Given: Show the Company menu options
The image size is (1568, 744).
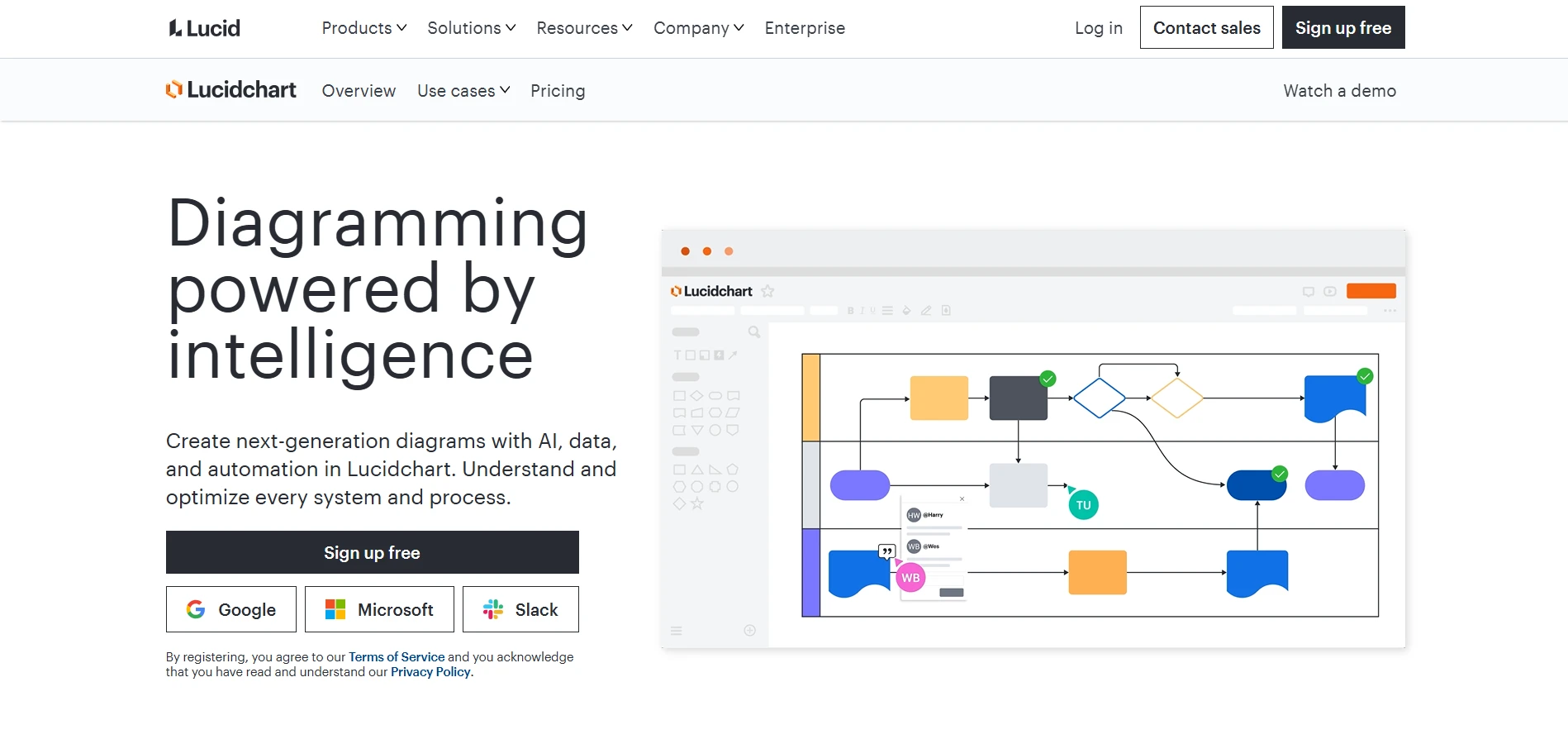Looking at the screenshot, I should tap(699, 28).
